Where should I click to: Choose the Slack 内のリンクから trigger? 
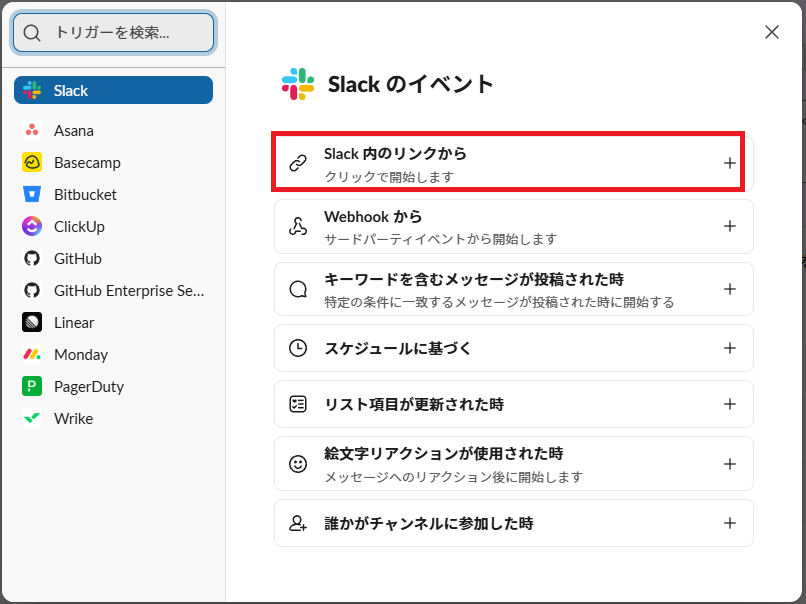coord(514,163)
